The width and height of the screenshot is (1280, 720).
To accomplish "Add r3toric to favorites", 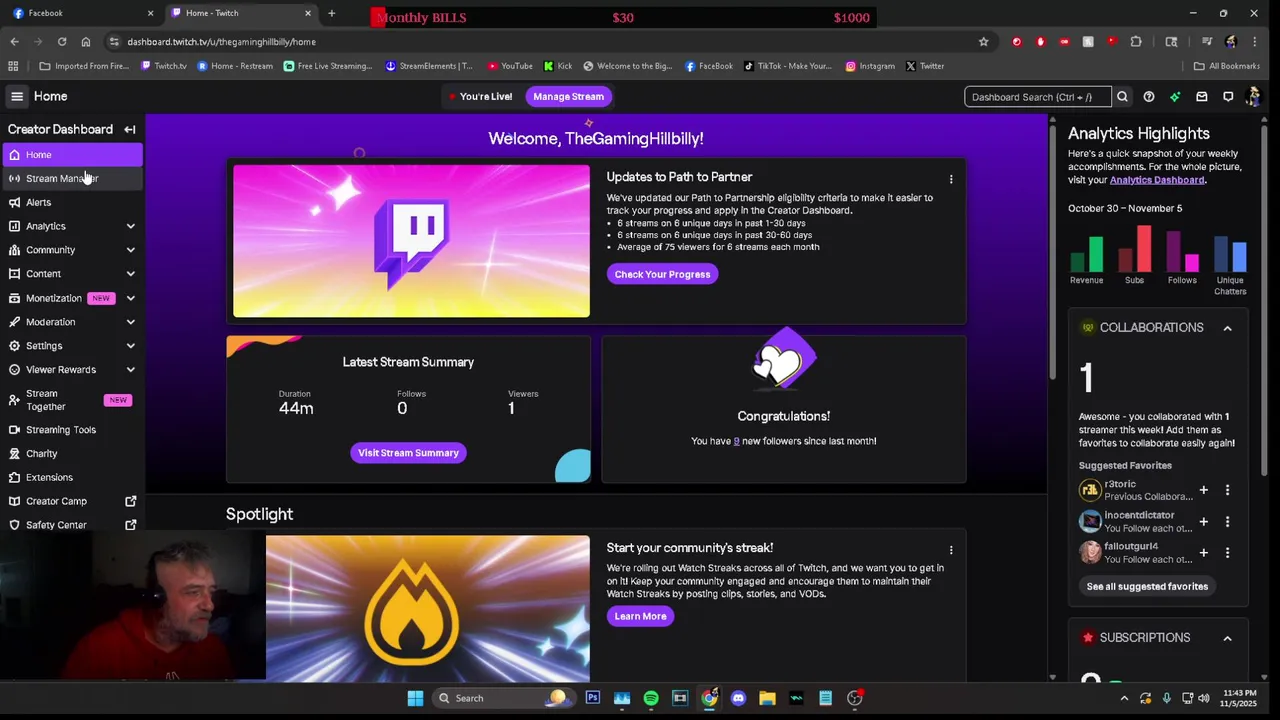I will pos(1204,490).
